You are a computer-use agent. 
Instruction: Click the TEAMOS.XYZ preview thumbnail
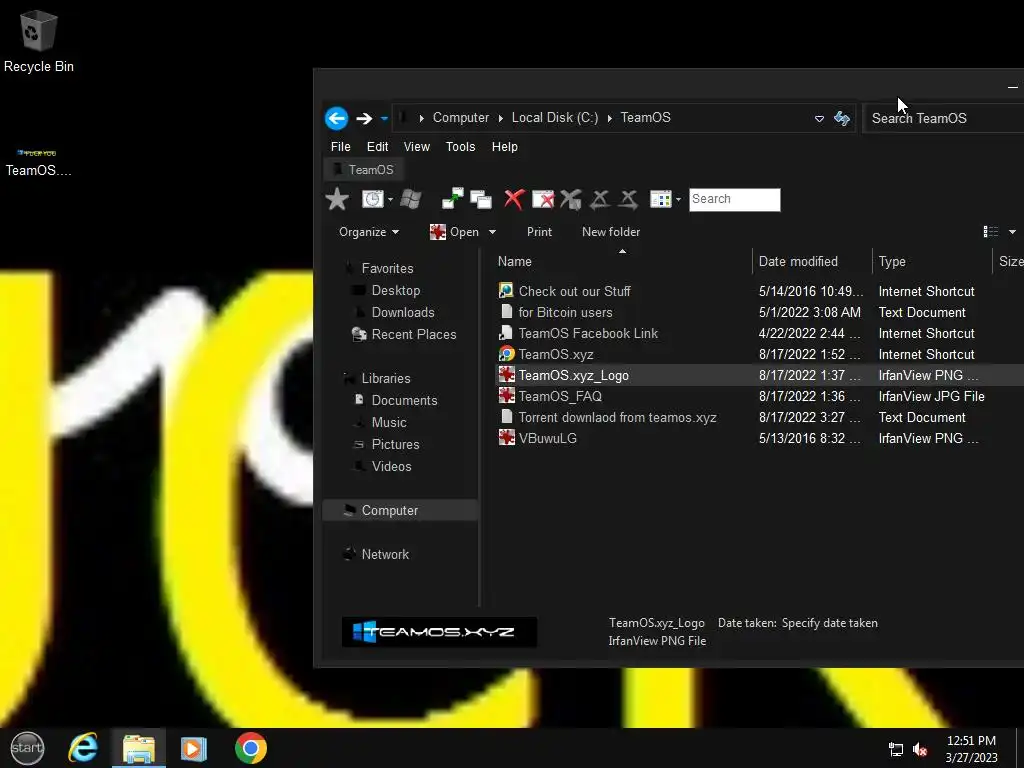[439, 632]
